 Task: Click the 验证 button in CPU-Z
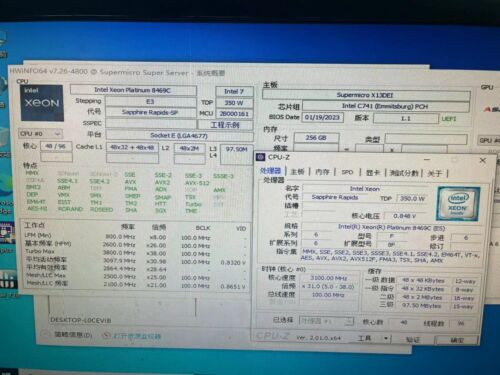coord(413,339)
